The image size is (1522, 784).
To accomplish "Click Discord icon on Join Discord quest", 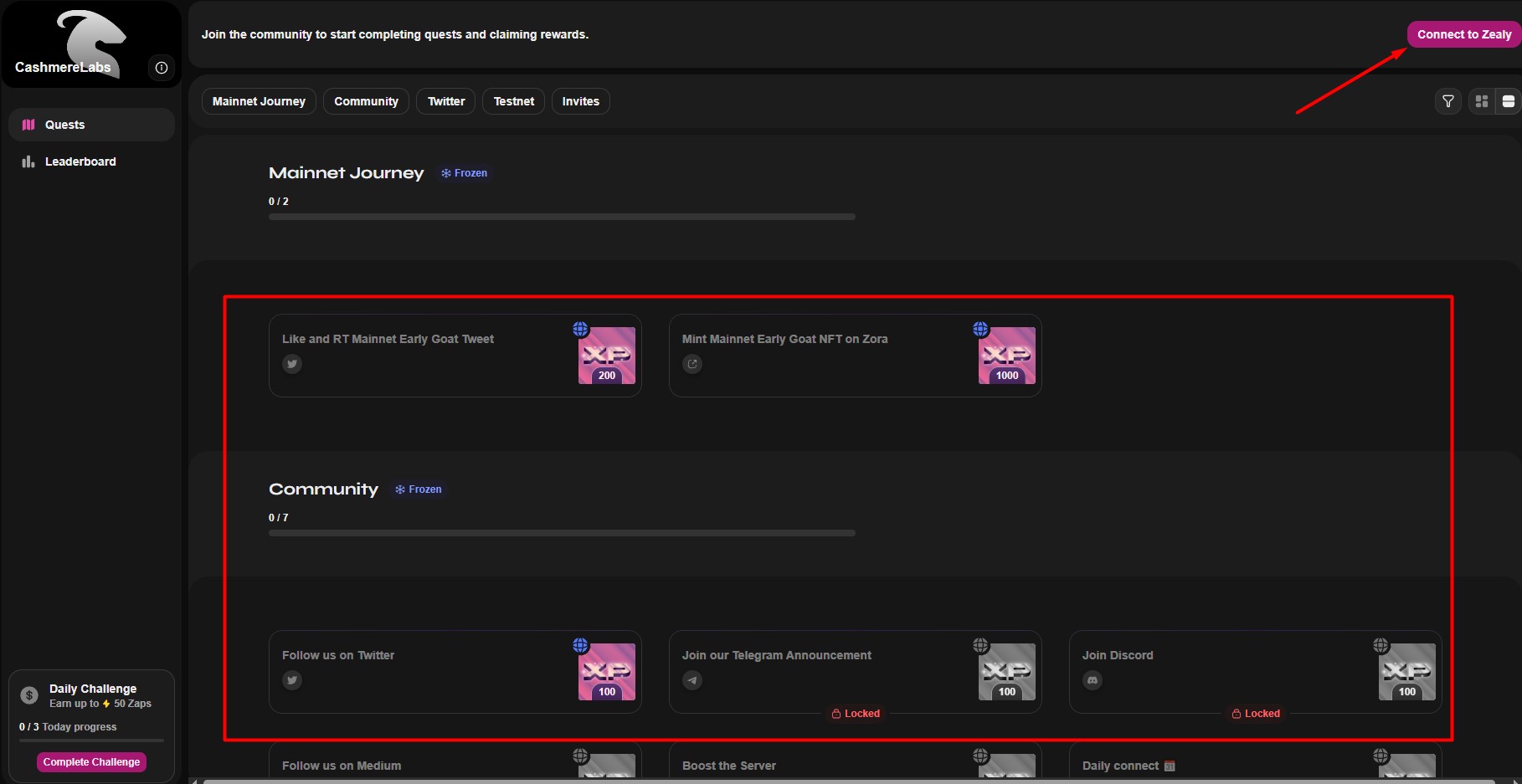I will 1093,680.
